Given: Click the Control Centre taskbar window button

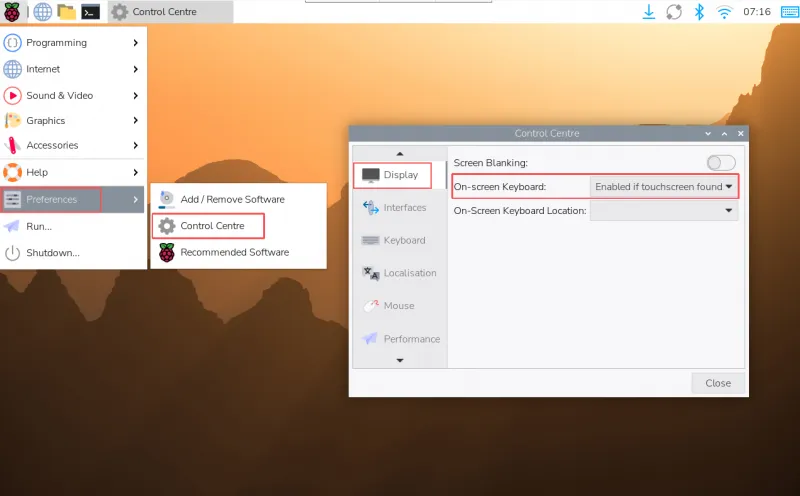Looking at the screenshot, I should point(169,12).
